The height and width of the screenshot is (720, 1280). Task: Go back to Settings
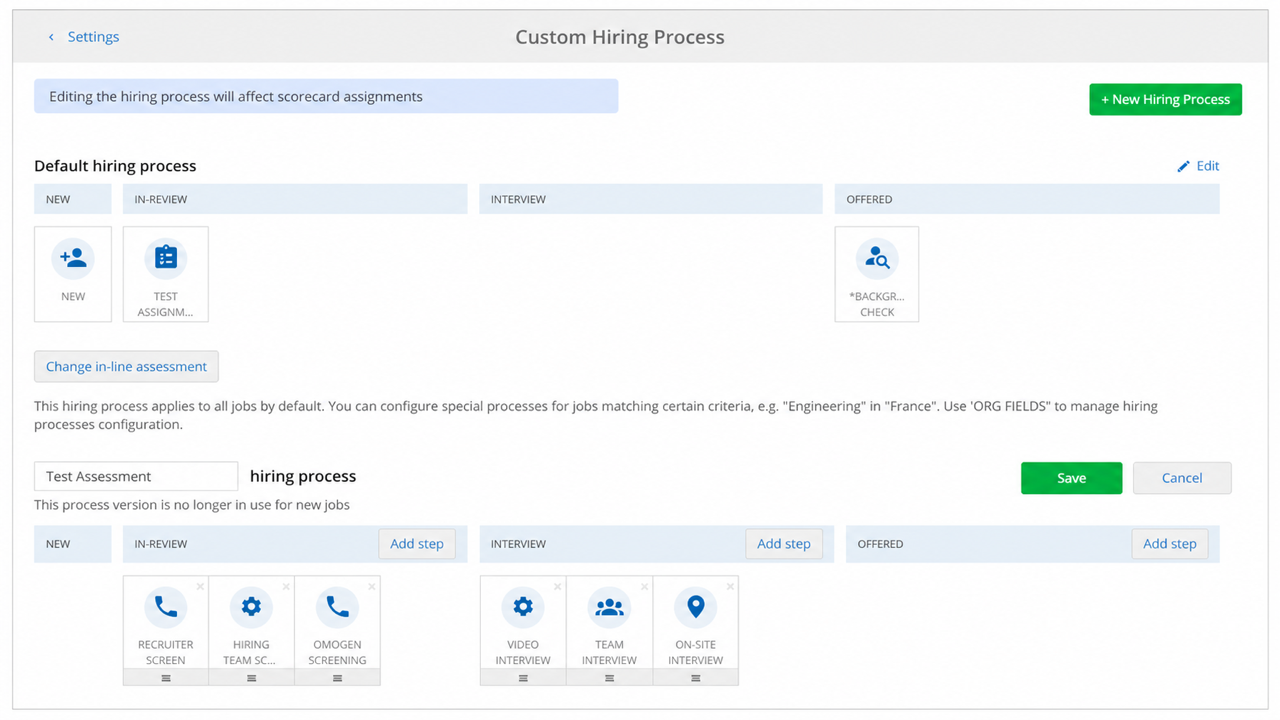coord(93,37)
